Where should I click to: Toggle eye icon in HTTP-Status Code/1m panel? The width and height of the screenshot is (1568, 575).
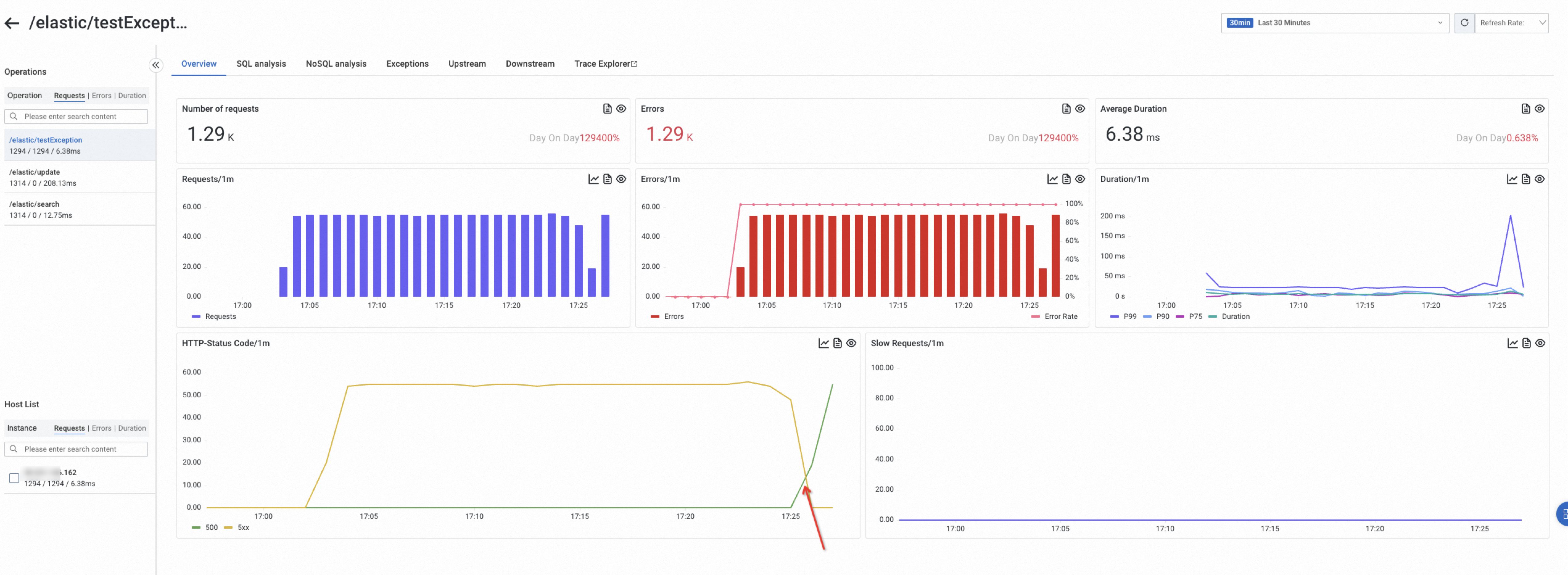tap(851, 343)
